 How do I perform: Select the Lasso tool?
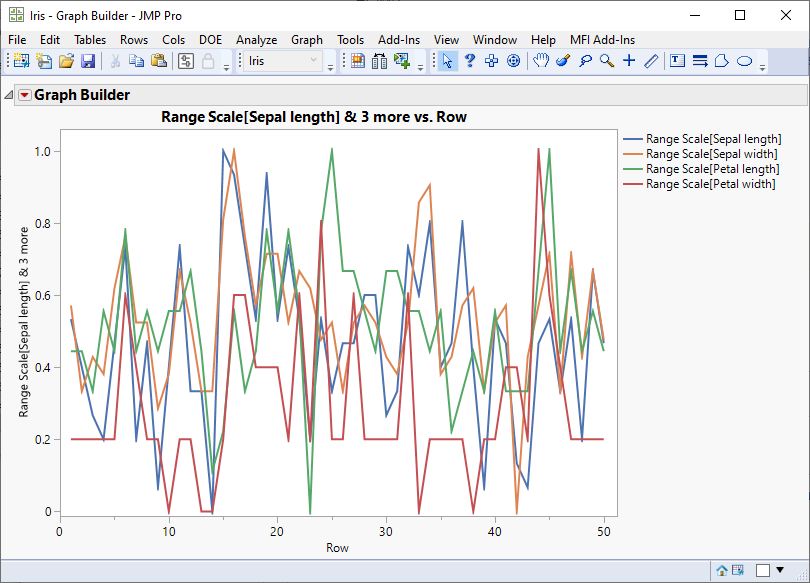pyautogui.click(x=585, y=61)
